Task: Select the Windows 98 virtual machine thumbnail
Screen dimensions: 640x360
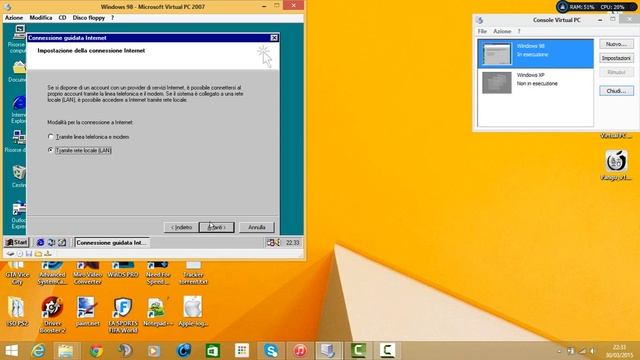Action: [497, 53]
